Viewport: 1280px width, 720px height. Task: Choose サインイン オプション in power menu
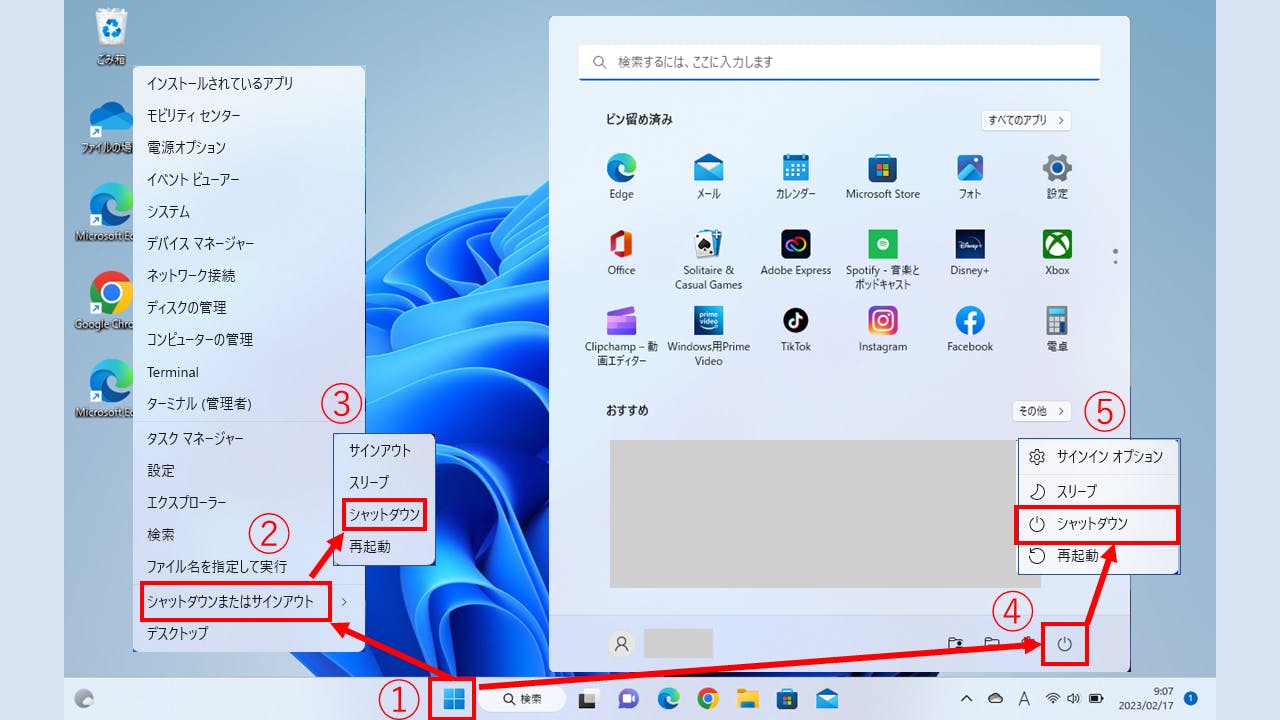point(1098,456)
